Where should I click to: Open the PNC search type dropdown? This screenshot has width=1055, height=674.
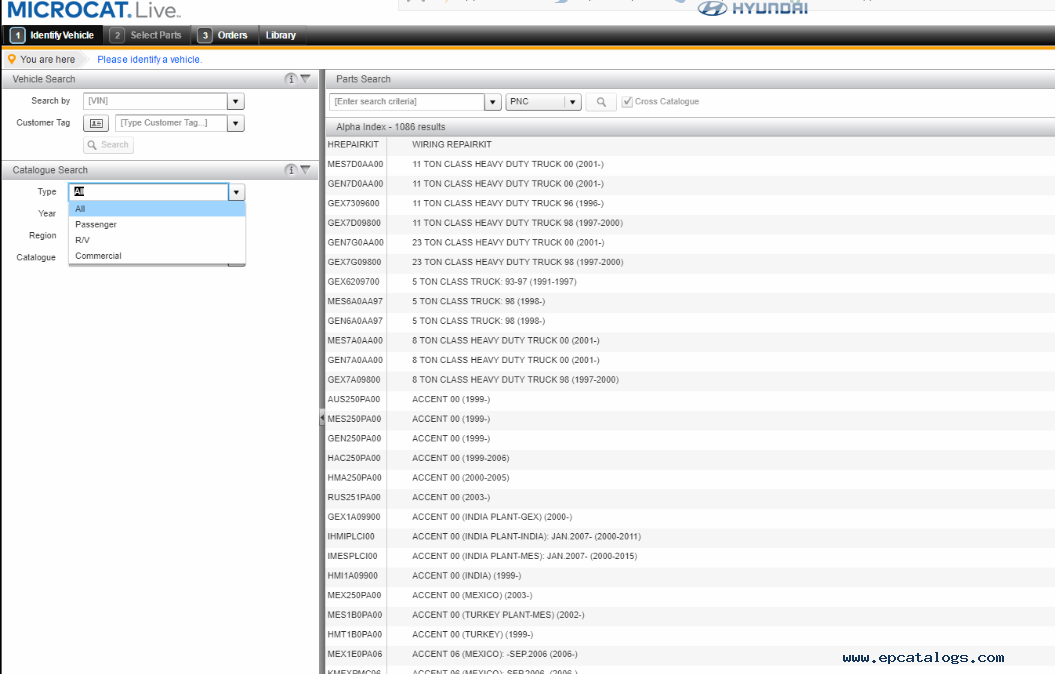pos(572,102)
